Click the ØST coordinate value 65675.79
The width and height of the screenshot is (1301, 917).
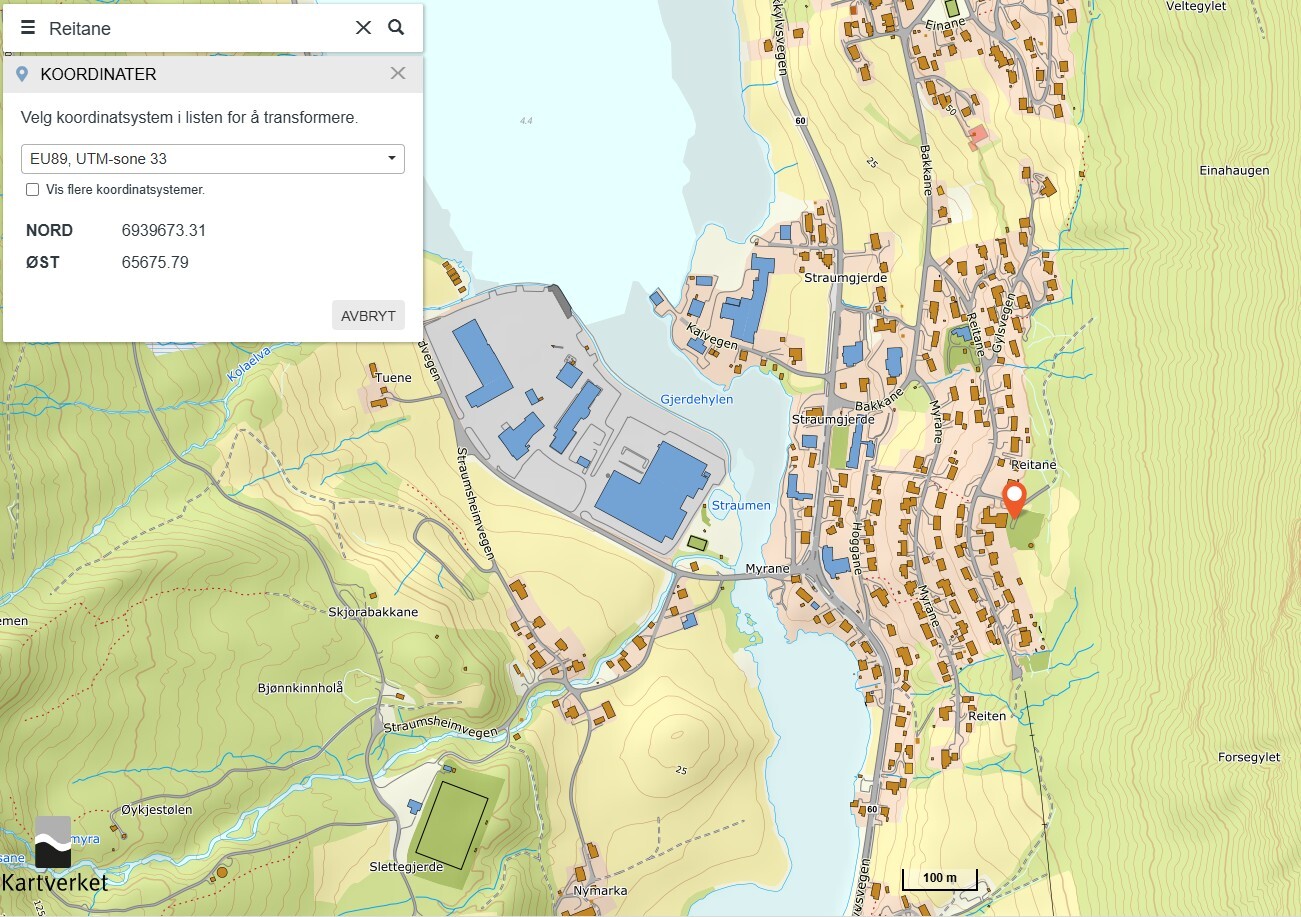pyautogui.click(x=155, y=263)
